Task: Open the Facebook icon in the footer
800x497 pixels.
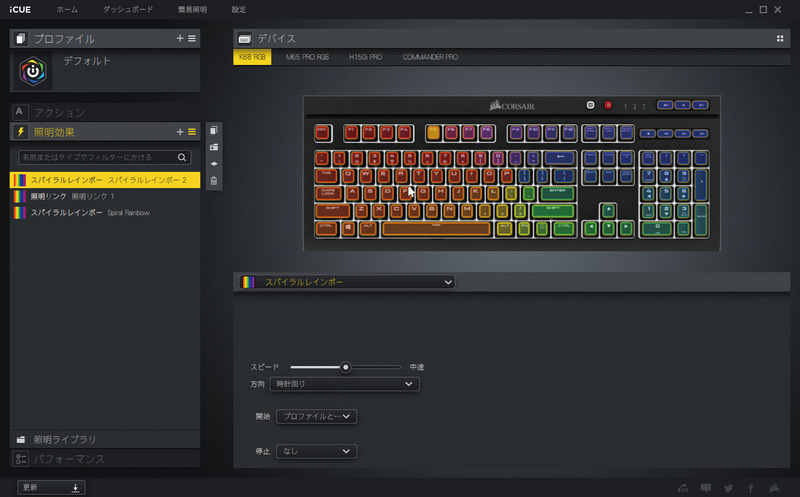Action: pos(751,488)
